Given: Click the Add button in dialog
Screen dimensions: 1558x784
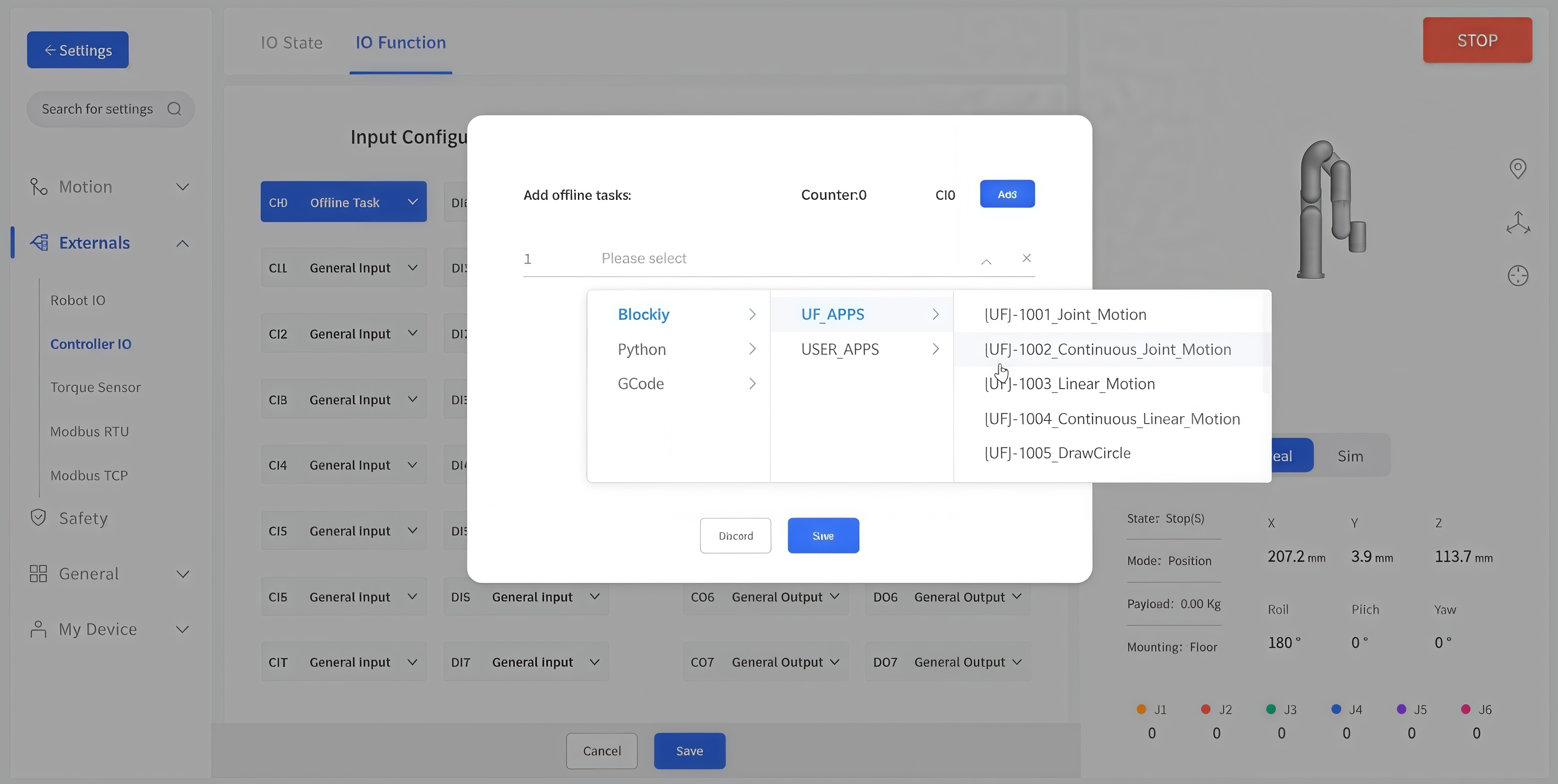Looking at the screenshot, I should pos(1007,194).
